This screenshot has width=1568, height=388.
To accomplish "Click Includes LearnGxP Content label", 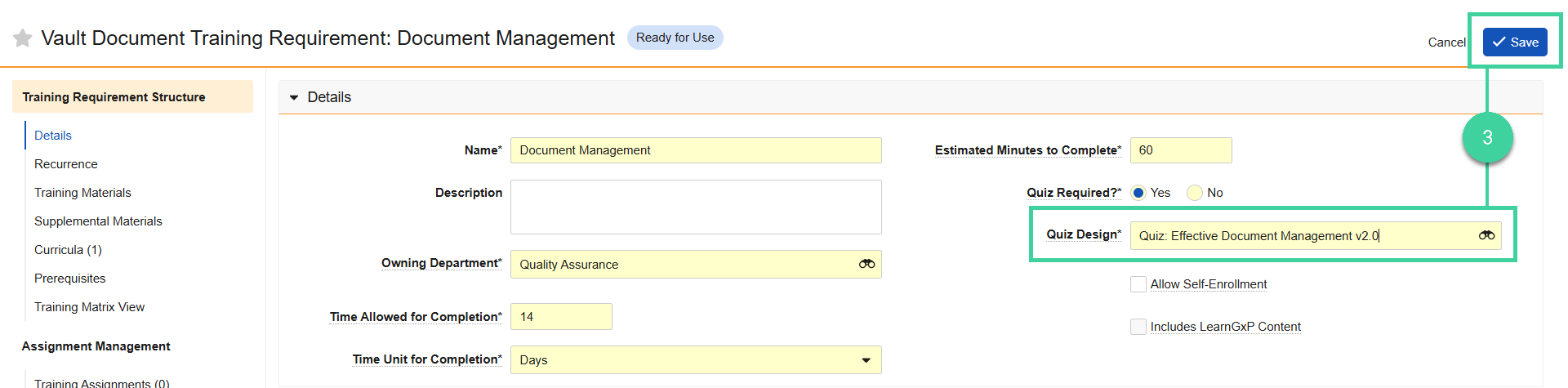I will coord(1226,327).
